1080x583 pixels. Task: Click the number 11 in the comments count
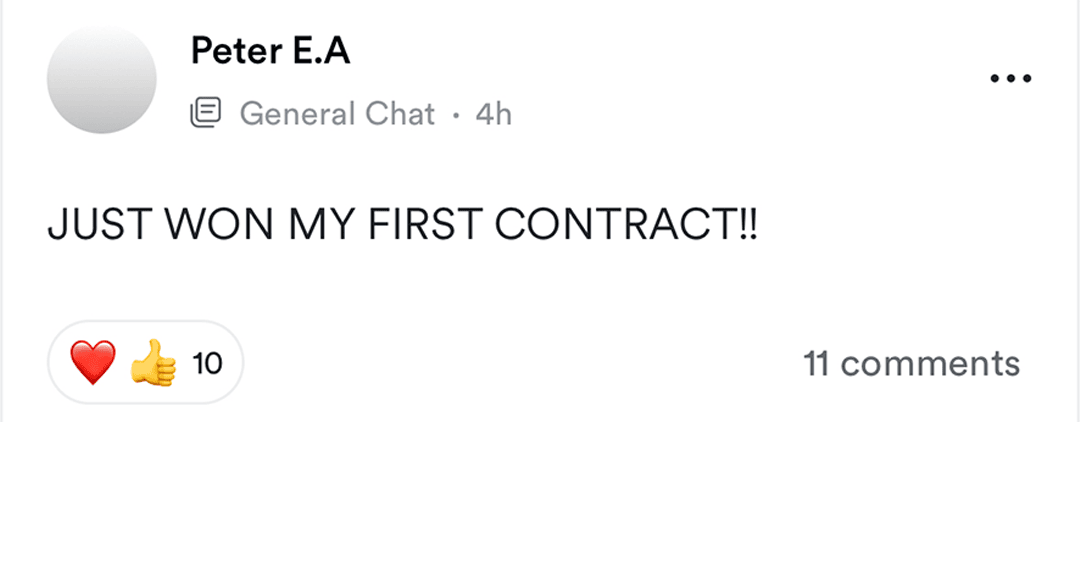coord(816,363)
